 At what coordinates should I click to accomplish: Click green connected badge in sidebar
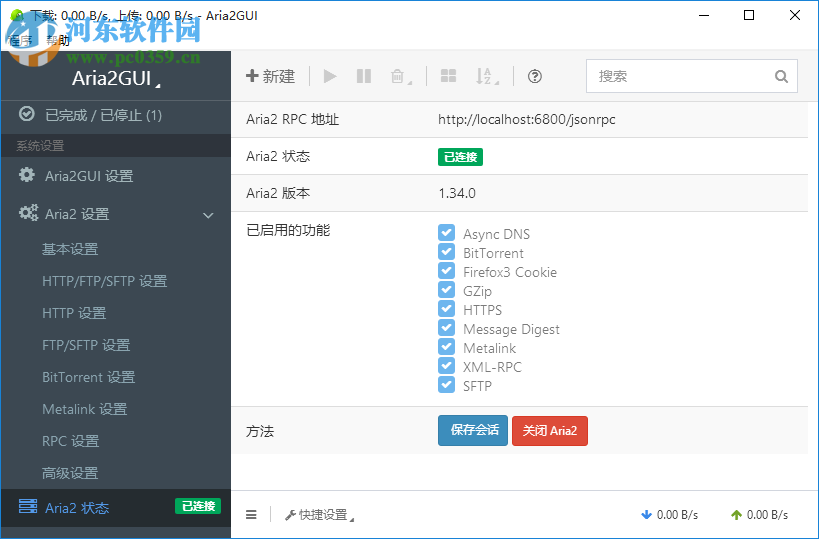click(x=198, y=506)
